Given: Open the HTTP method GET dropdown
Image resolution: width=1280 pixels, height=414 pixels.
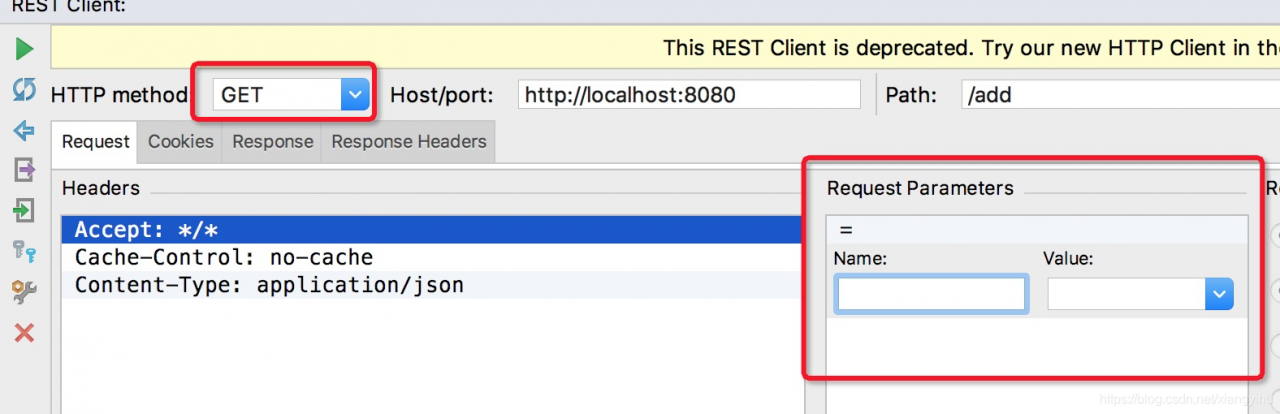Looking at the screenshot, I should pyautogui.click(x=291, y=95).
